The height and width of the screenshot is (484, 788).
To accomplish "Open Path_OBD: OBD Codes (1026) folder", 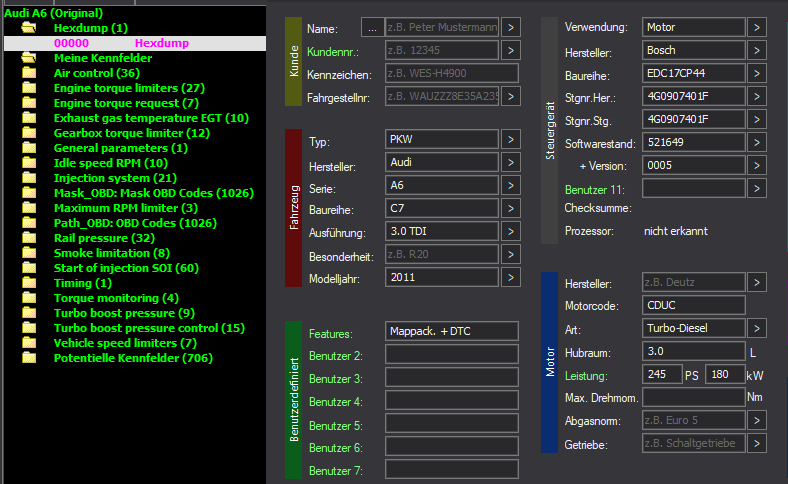I will (135, 223).
